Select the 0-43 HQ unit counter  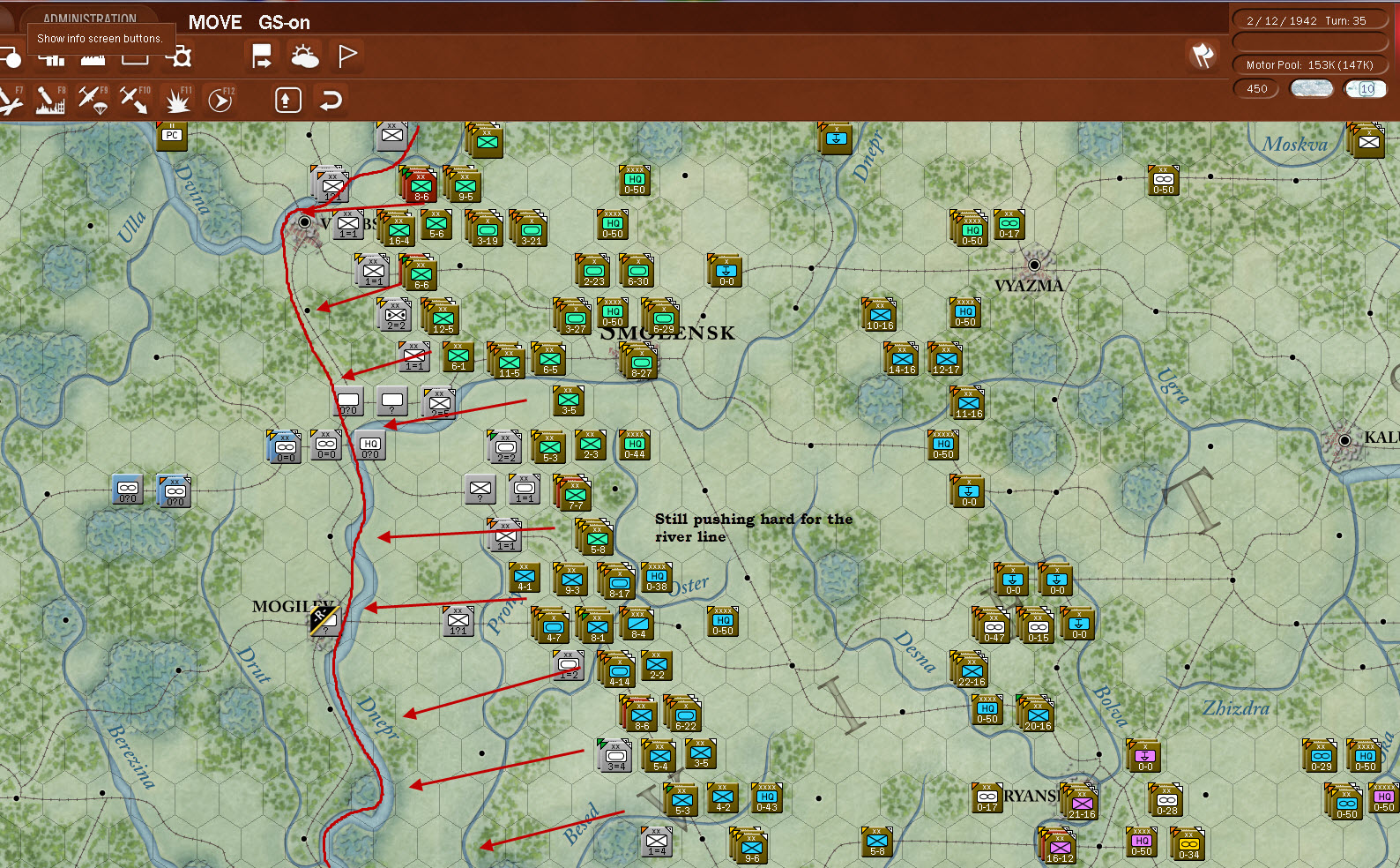click(767, 798)
